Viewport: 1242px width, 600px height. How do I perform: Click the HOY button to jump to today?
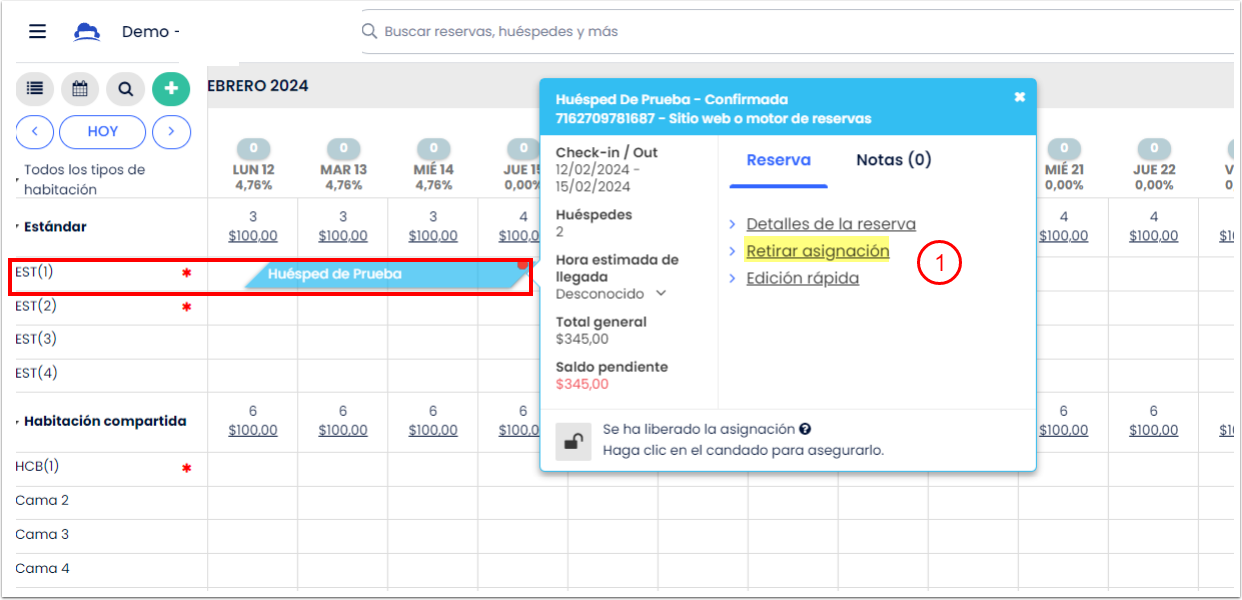pyautogui.click(x=103, y=131)
